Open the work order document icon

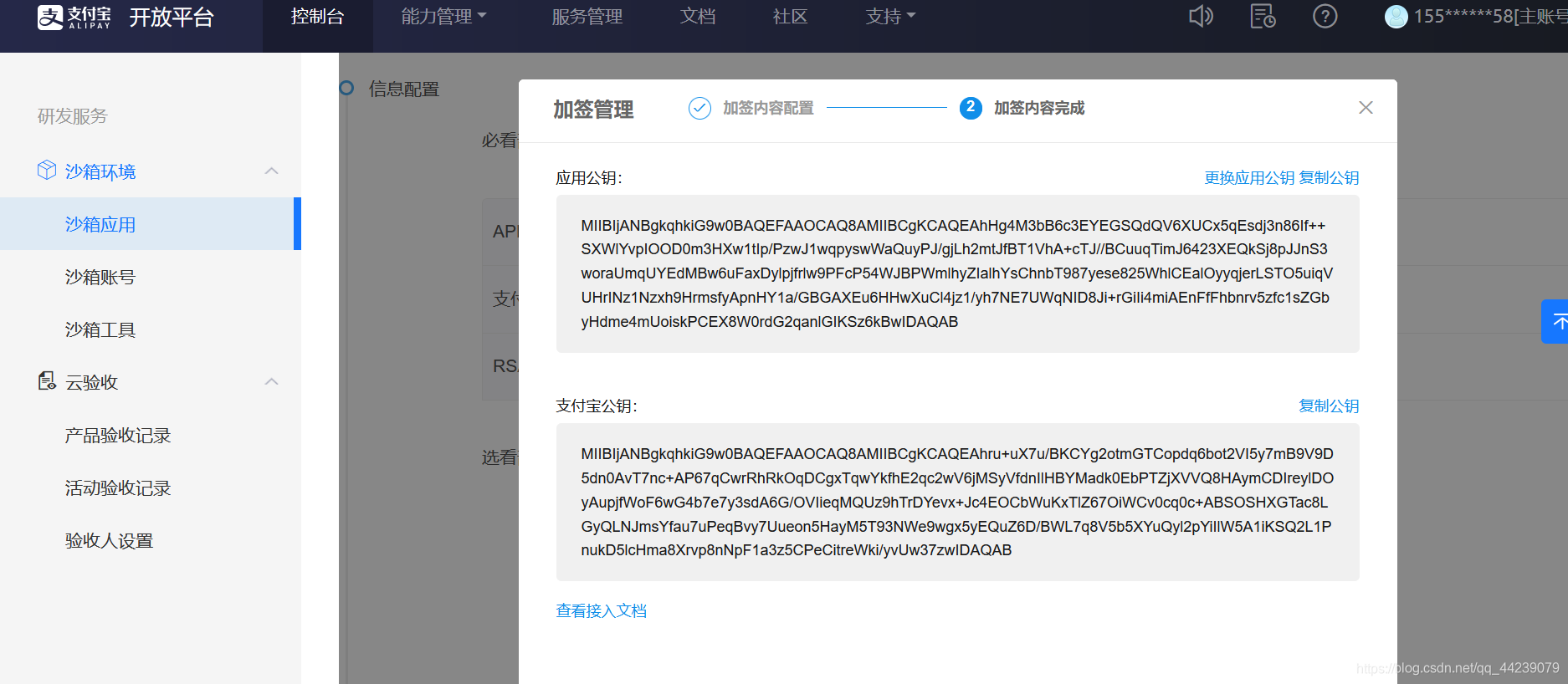coord(1263,16)
